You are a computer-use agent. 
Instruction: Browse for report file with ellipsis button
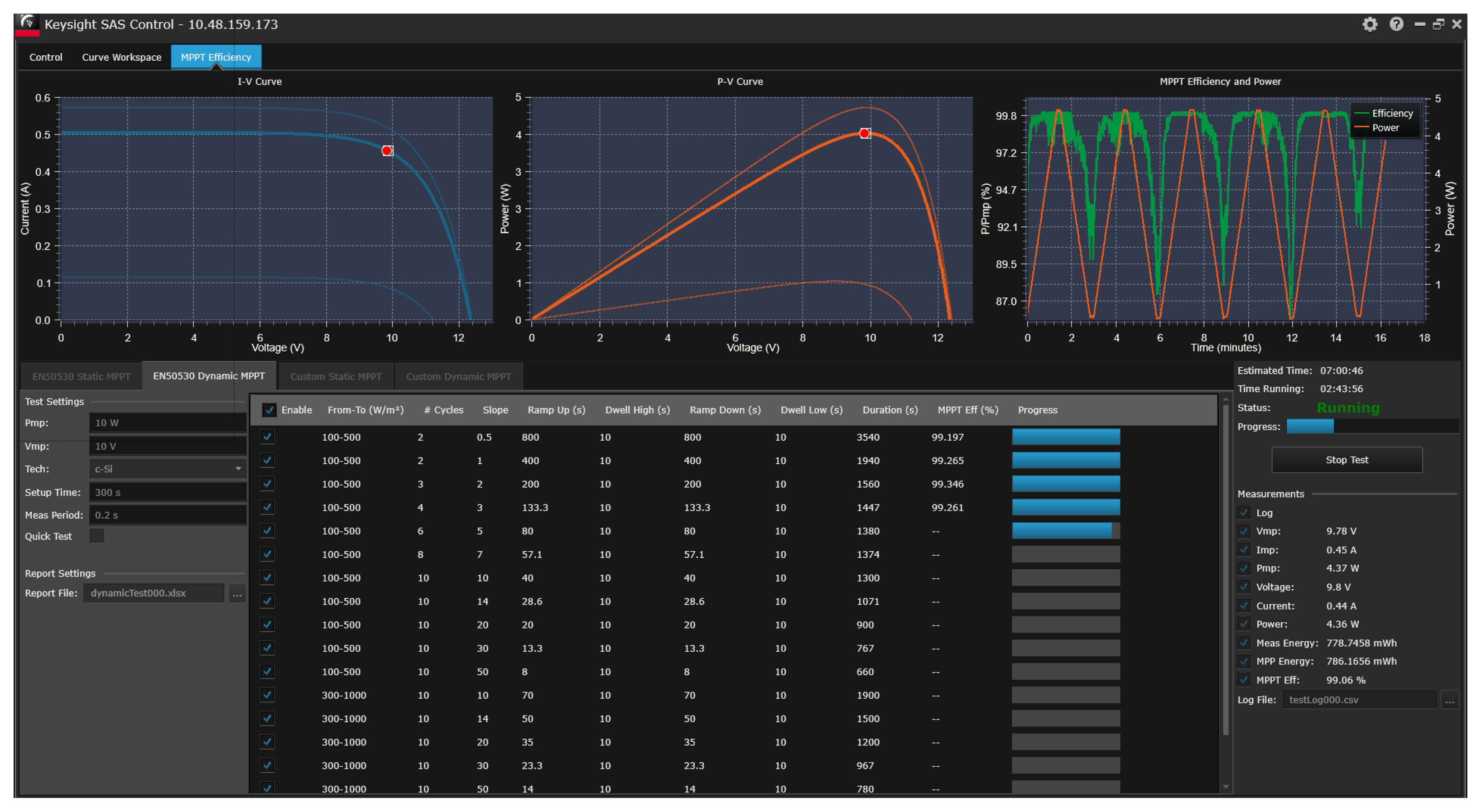237,593
